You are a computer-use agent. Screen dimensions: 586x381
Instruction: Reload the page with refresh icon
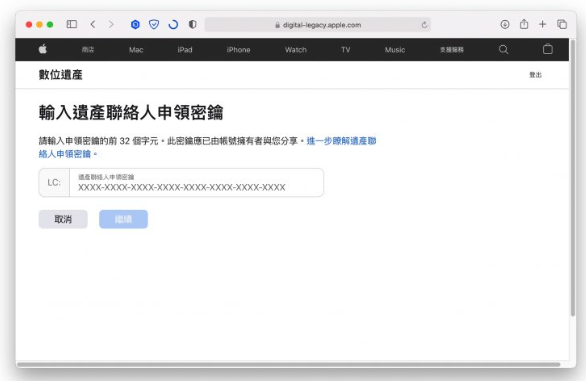(x=424, y=25)
